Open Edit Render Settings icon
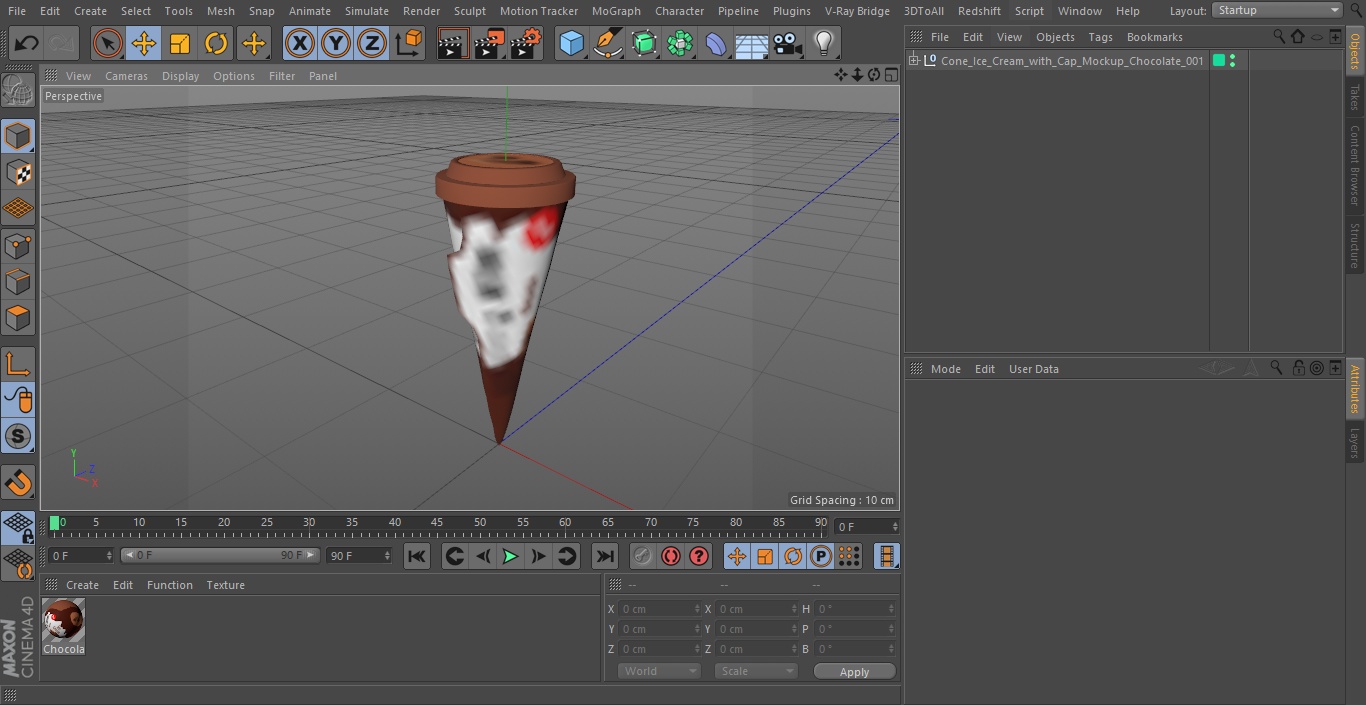Viewport: 1366px width, 705px height. point(526,43)
